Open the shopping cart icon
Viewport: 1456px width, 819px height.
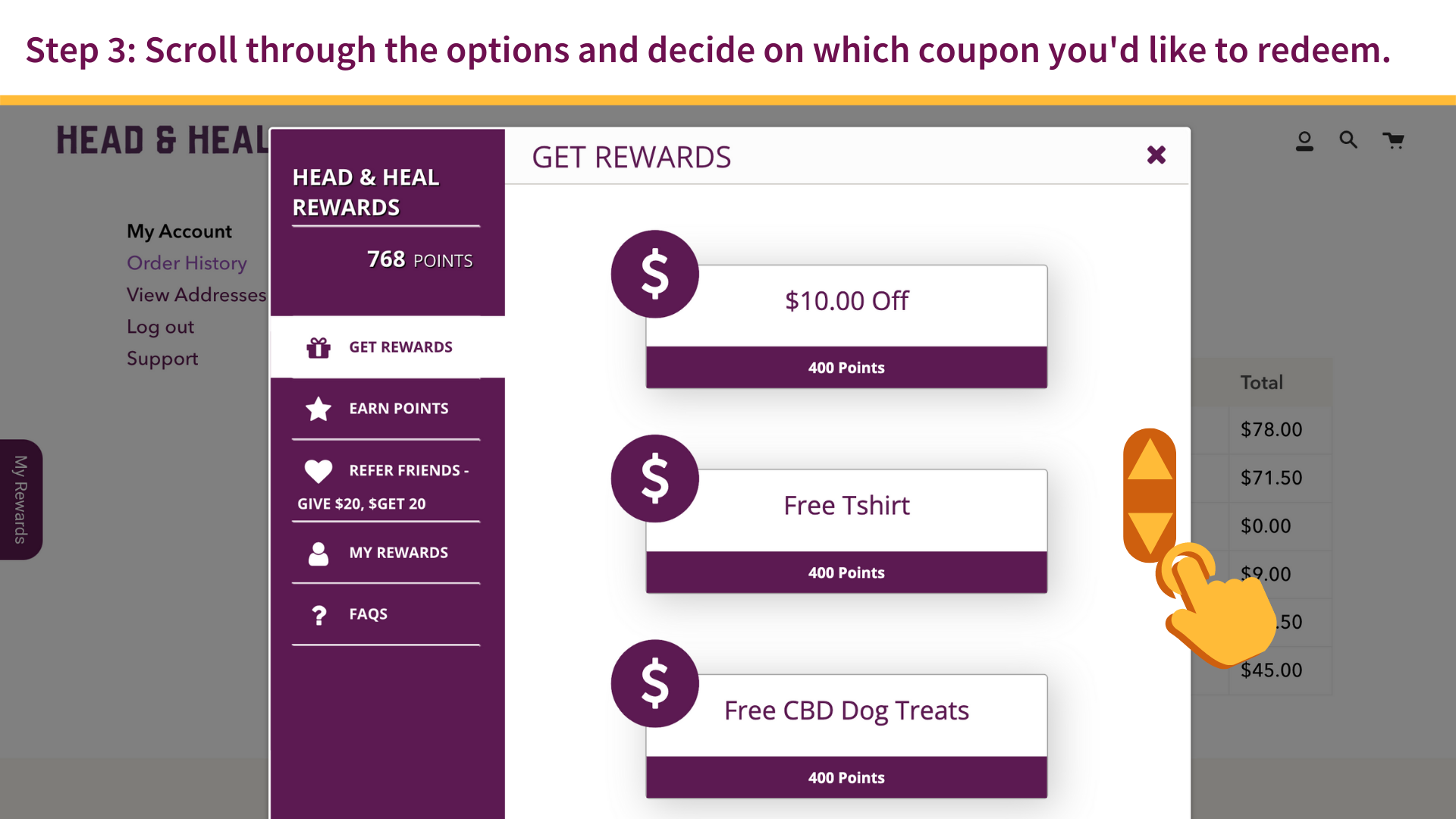pyautogui.click(x=1393, y=140)
